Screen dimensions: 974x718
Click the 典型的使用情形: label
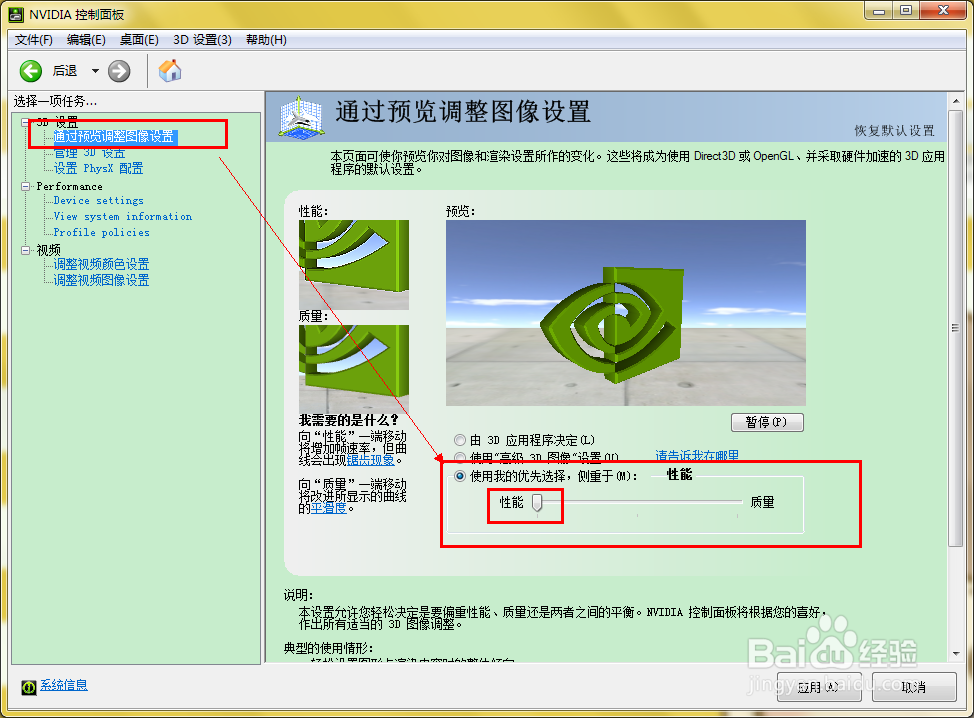pyautogui.click(x=329, y=648)
